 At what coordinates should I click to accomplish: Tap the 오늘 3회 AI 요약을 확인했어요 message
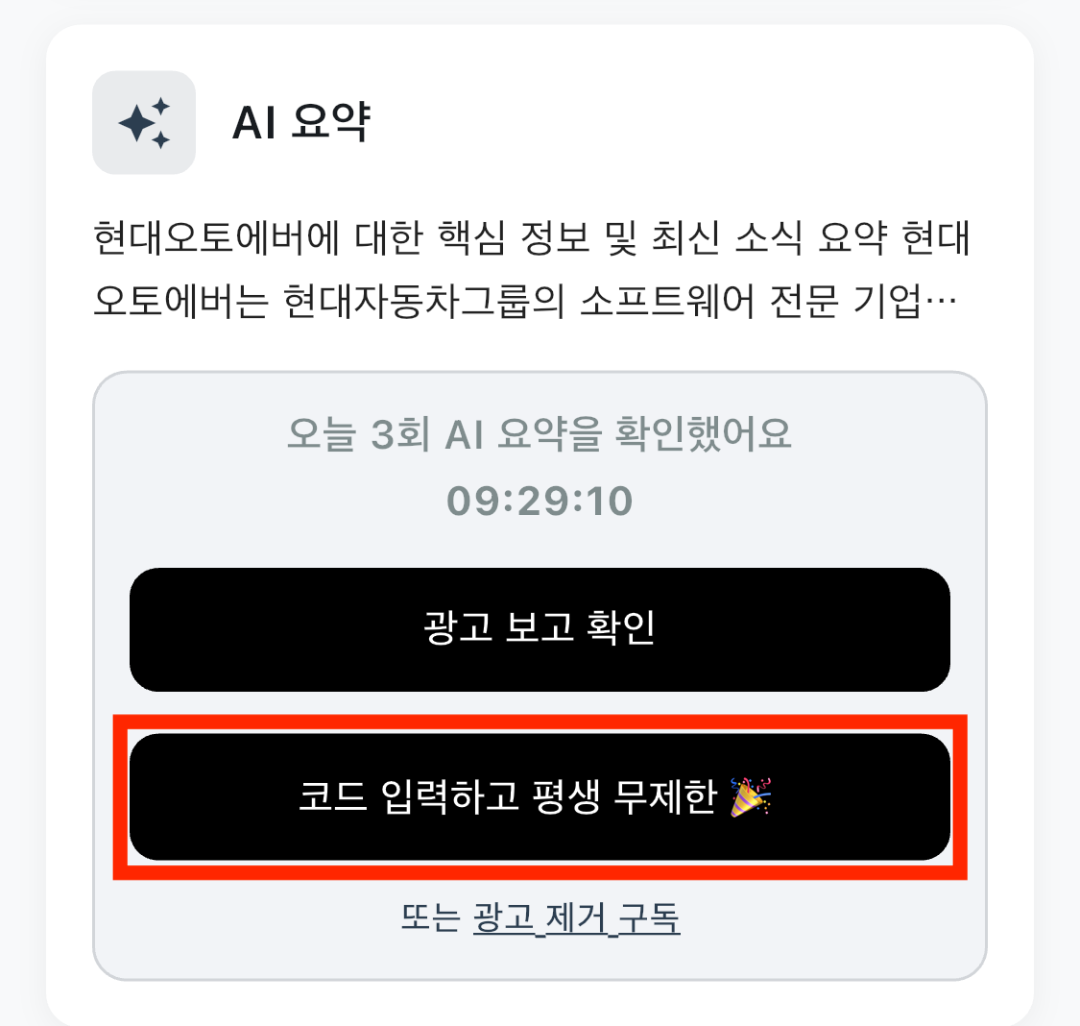click(x=539, y=434)
